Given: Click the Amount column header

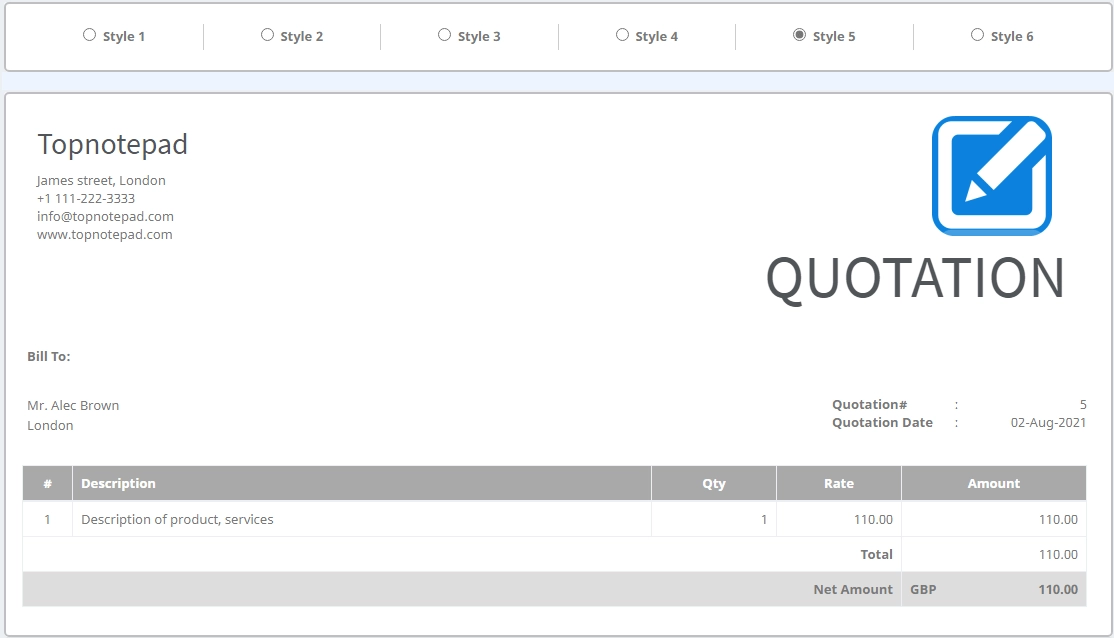Looking at the screenshot, I should click(994, 483).
